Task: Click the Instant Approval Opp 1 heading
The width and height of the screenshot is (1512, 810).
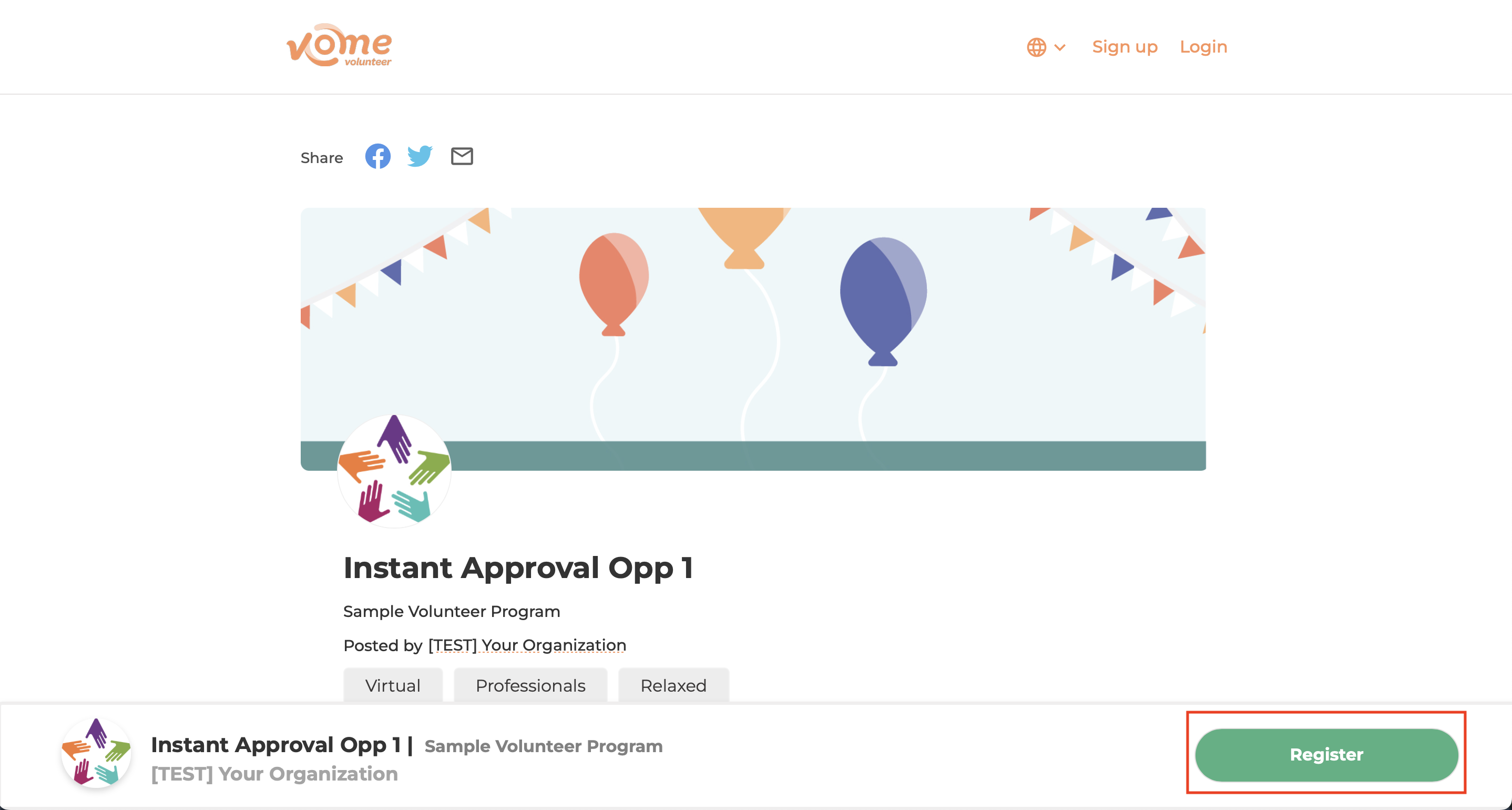Action: tap(518, 568)
